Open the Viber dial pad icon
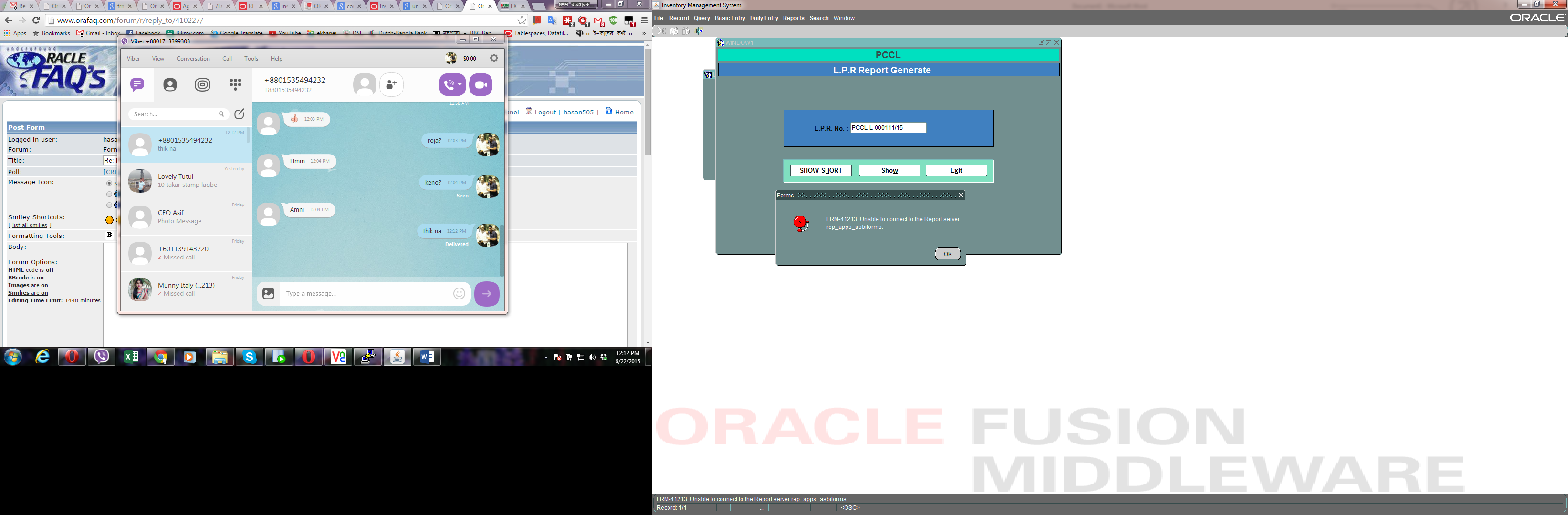 (x=236, y=84)
